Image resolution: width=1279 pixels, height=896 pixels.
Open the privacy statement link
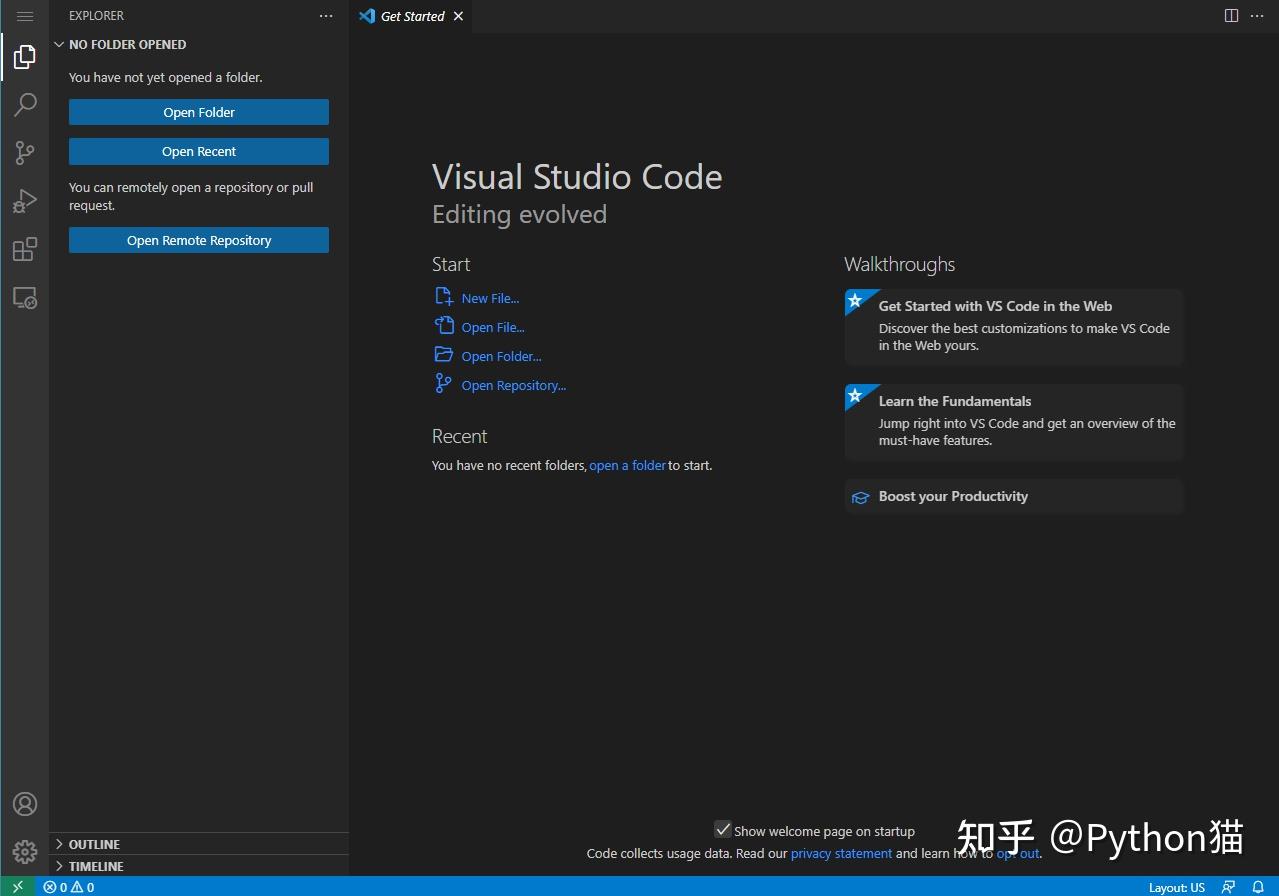pos(841,853)
